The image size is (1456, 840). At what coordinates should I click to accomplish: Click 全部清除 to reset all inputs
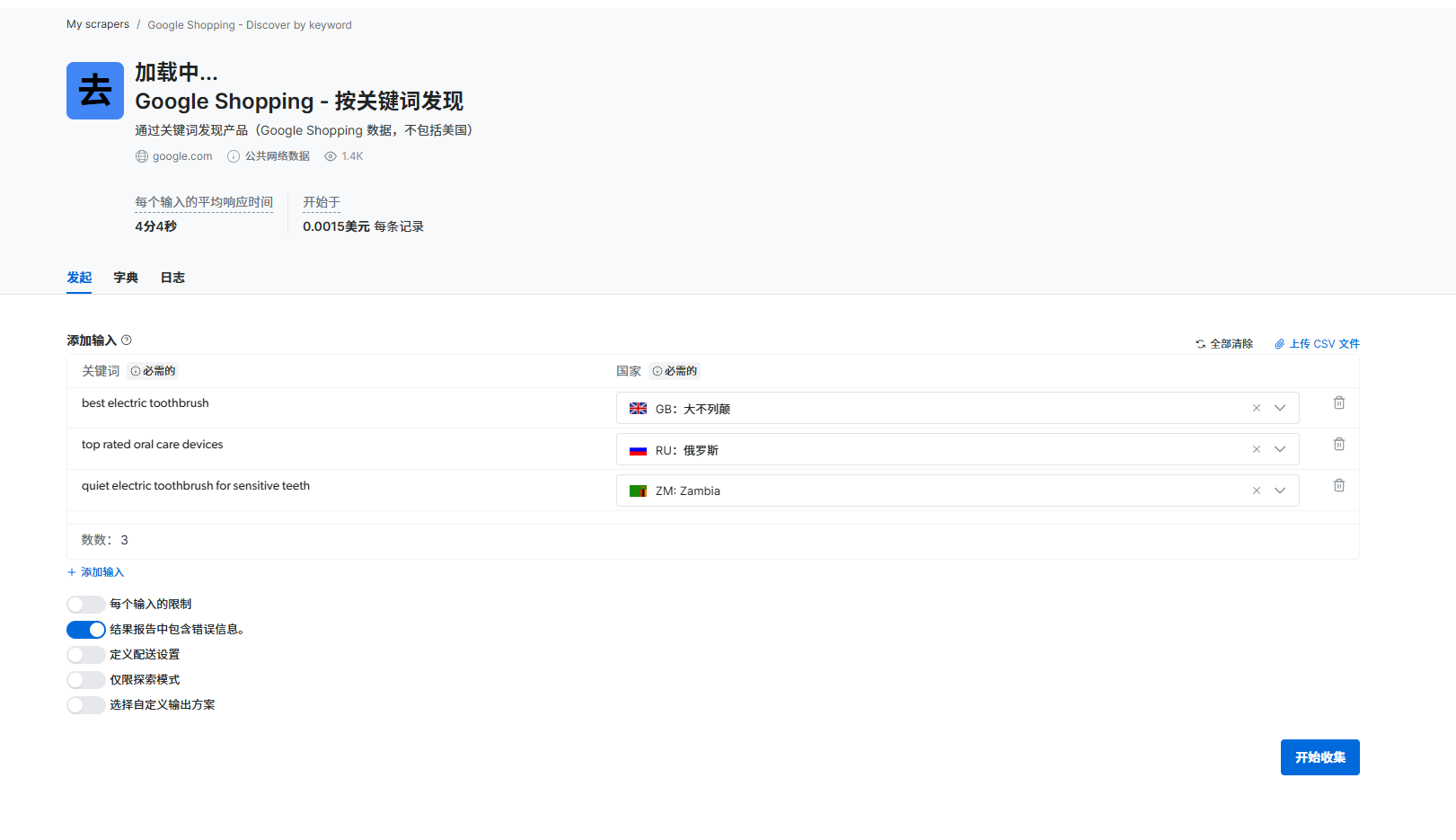point(1230,343)
